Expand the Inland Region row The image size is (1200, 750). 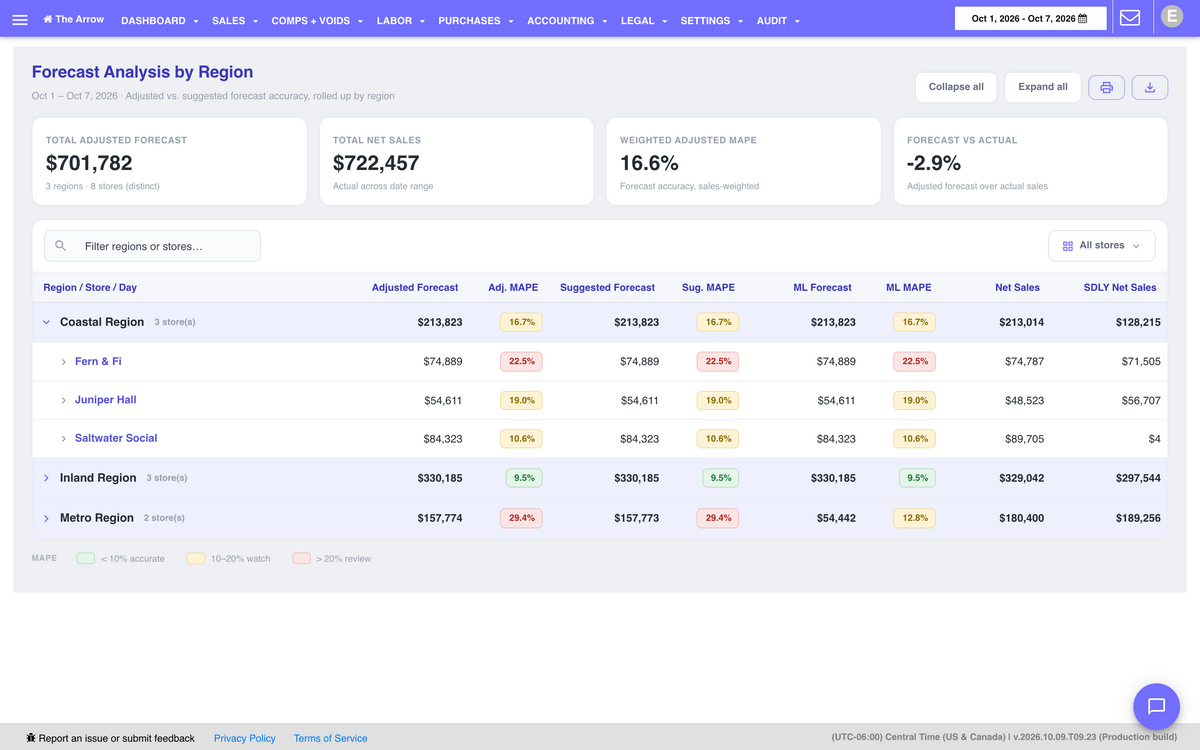[46, 478]
